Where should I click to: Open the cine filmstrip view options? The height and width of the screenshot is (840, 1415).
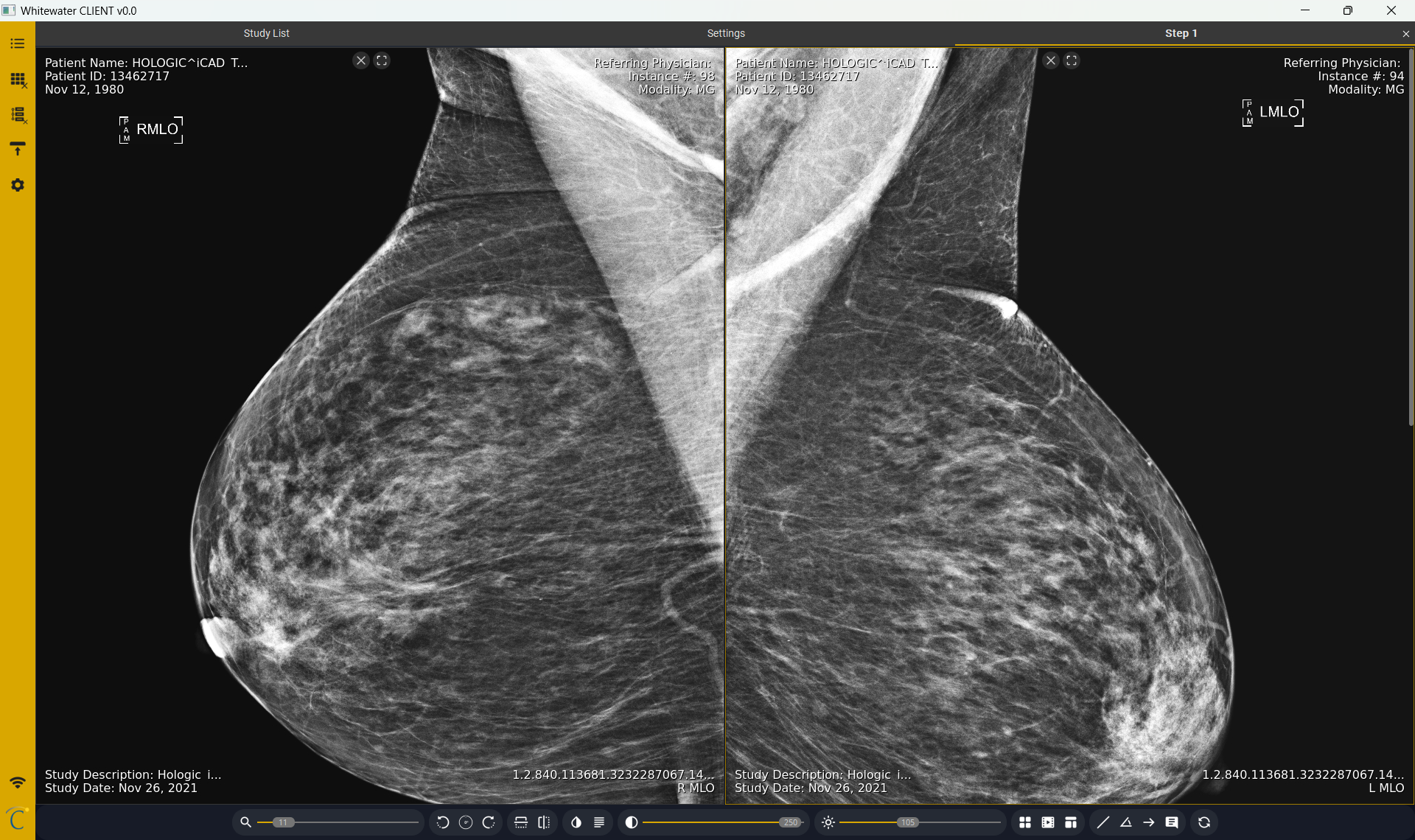point(1048,822)
